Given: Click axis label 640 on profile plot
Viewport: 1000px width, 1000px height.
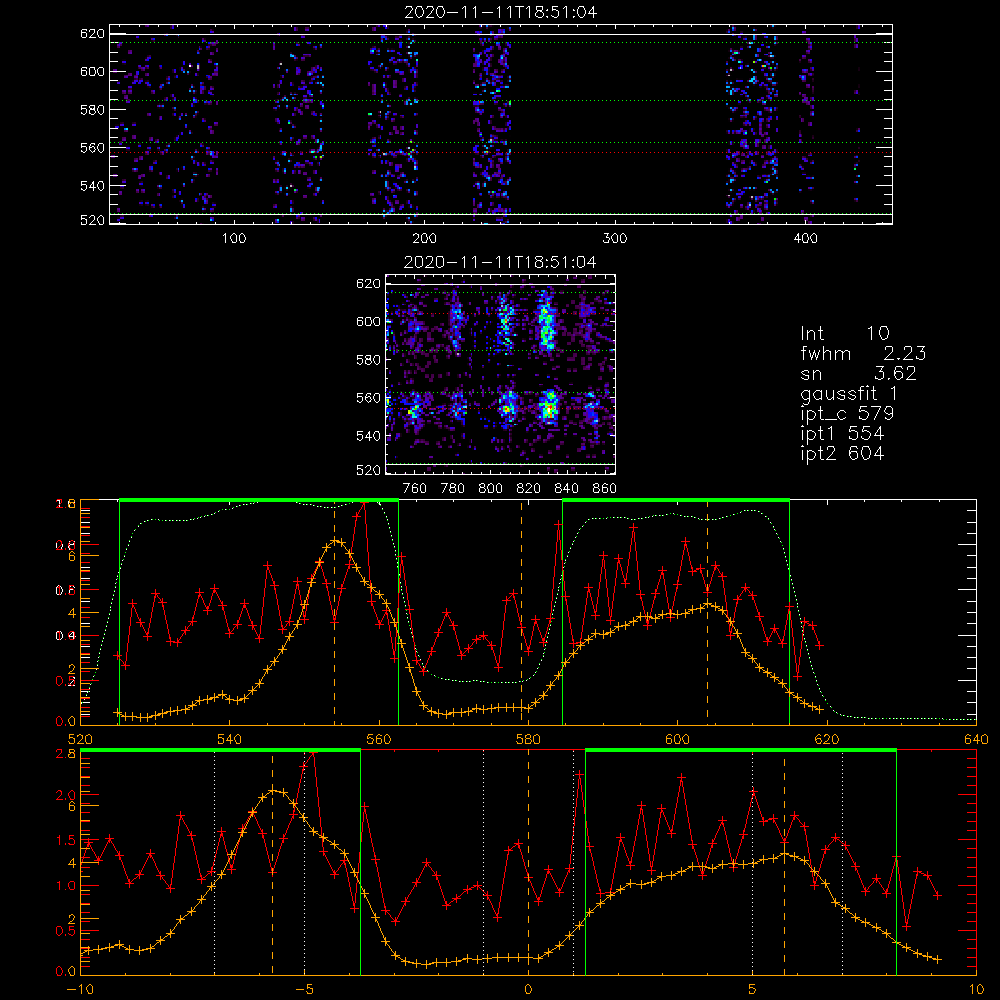Looking at the screenshot, I should 976,739.
